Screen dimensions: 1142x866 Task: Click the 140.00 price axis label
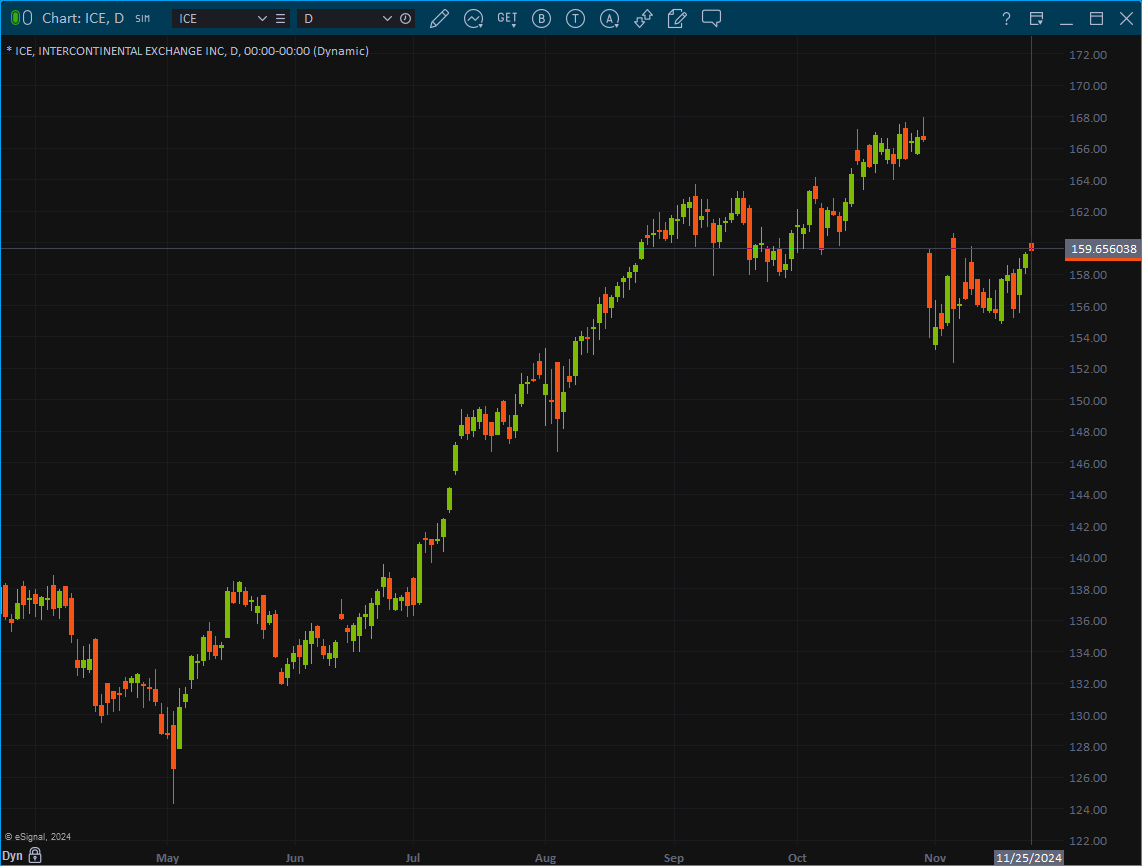pos(1087,558)
